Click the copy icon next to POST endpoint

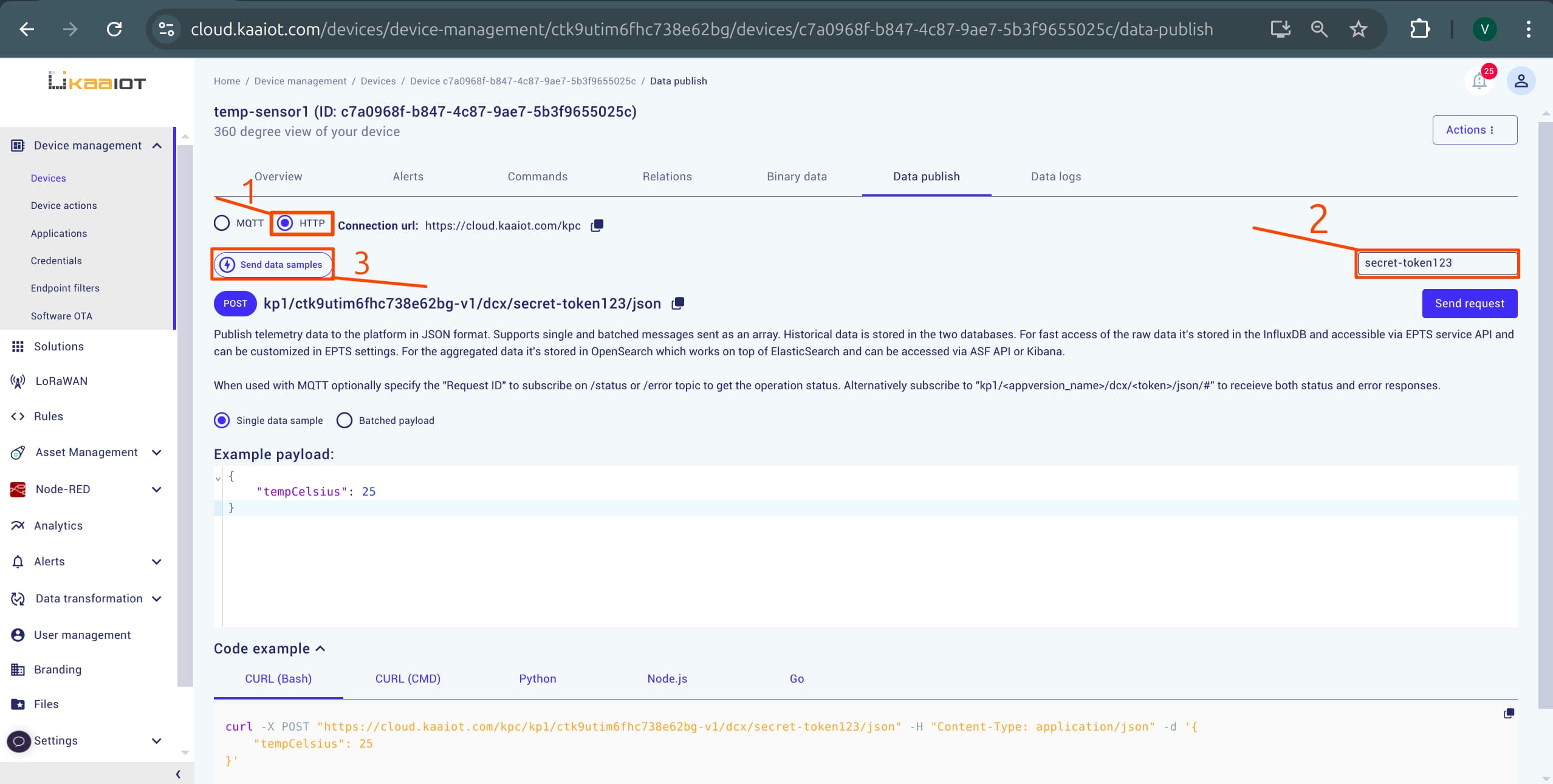click(678, 303)
